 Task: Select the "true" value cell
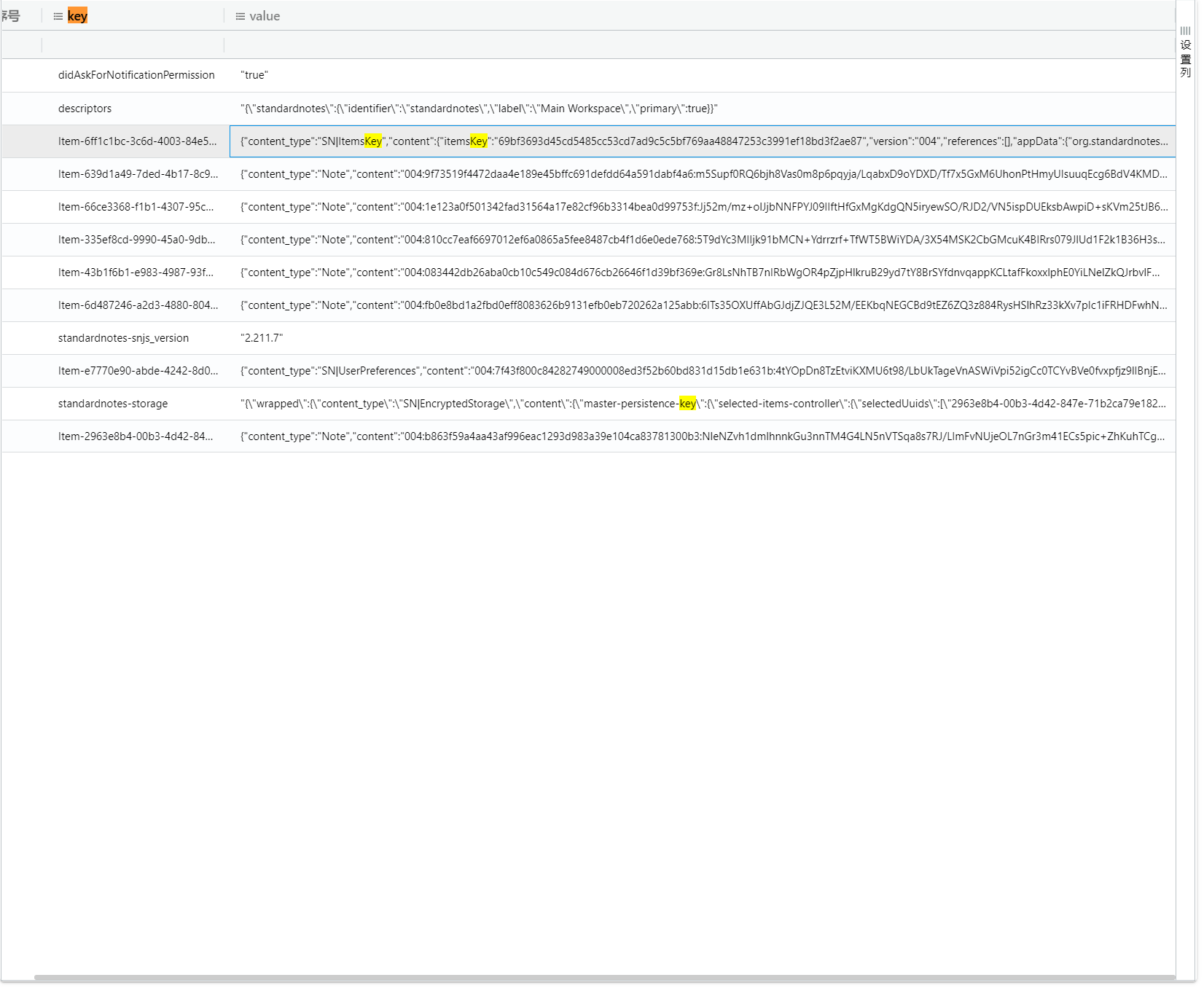tap(702, 75)
